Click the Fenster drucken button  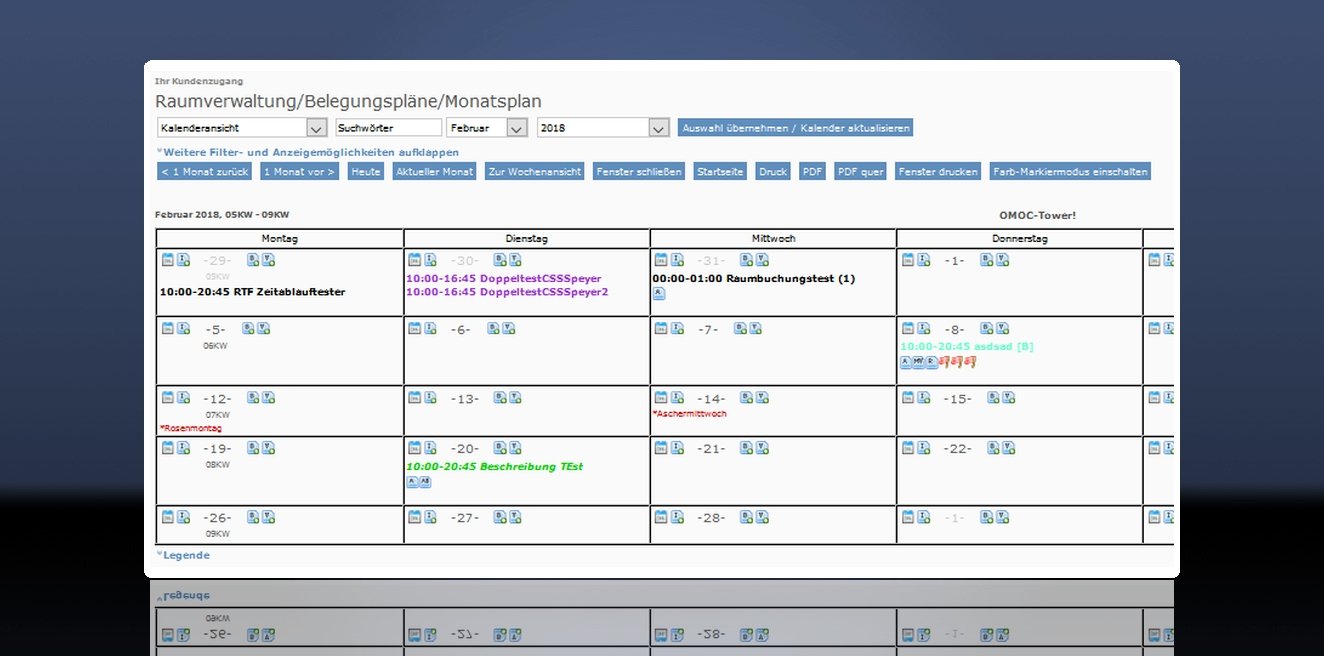938,172
